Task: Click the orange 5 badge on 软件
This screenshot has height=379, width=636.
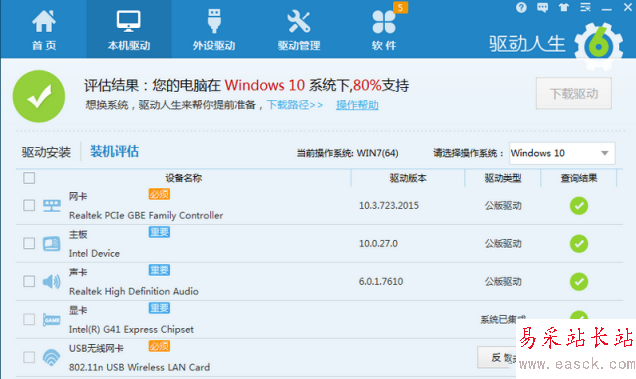Action: pos(400,7)
